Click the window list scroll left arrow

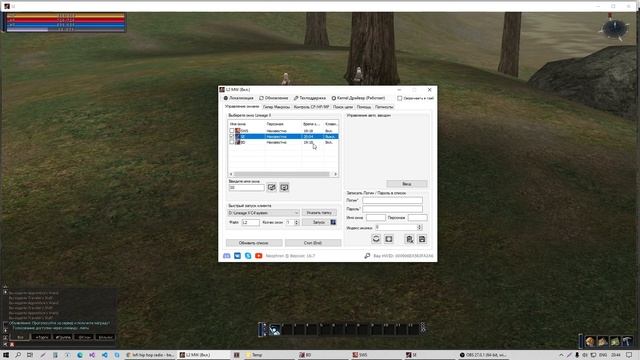[x=231, y=174]
